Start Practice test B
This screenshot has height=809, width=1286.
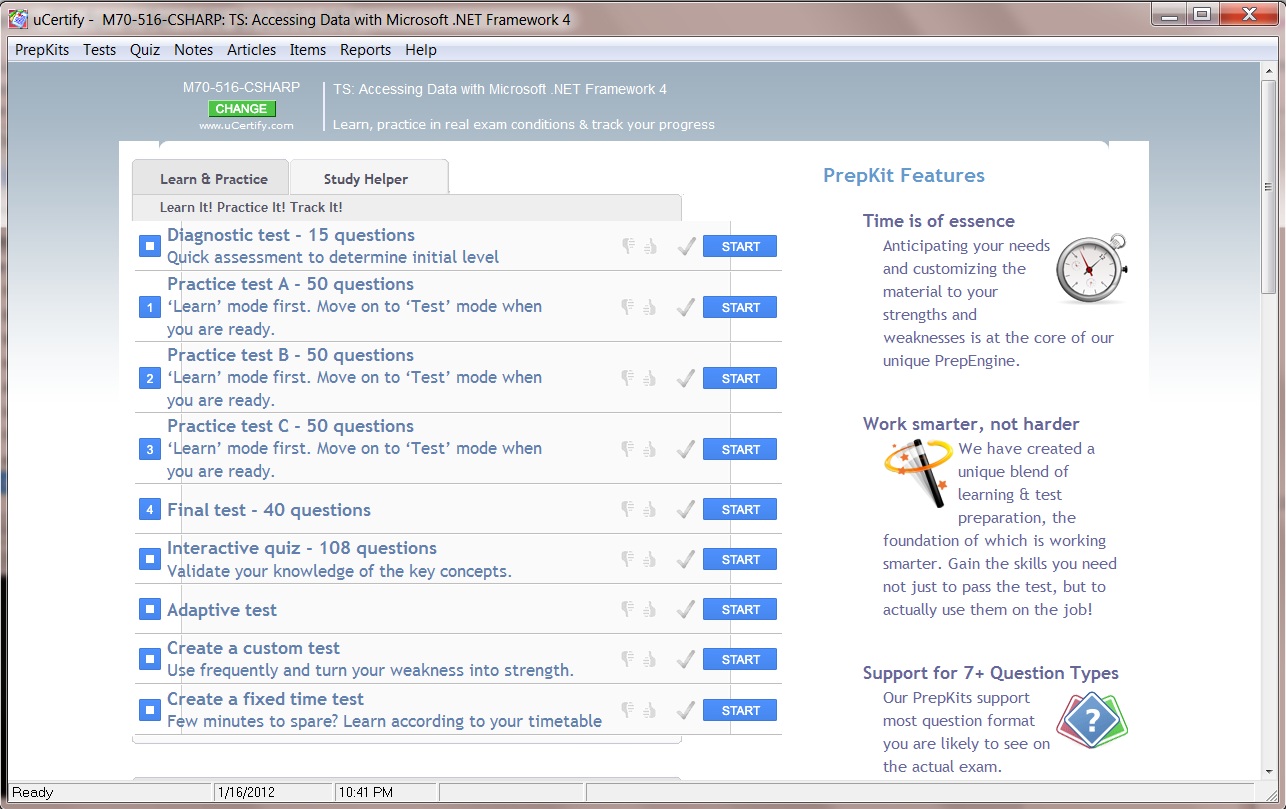pos(740,378)
